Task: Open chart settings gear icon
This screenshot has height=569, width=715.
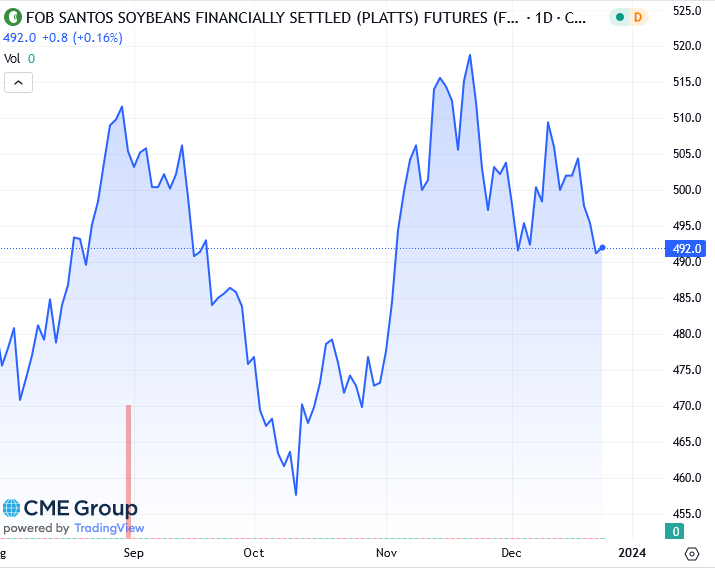Action: pyautogui.click(x=691, y=553)
